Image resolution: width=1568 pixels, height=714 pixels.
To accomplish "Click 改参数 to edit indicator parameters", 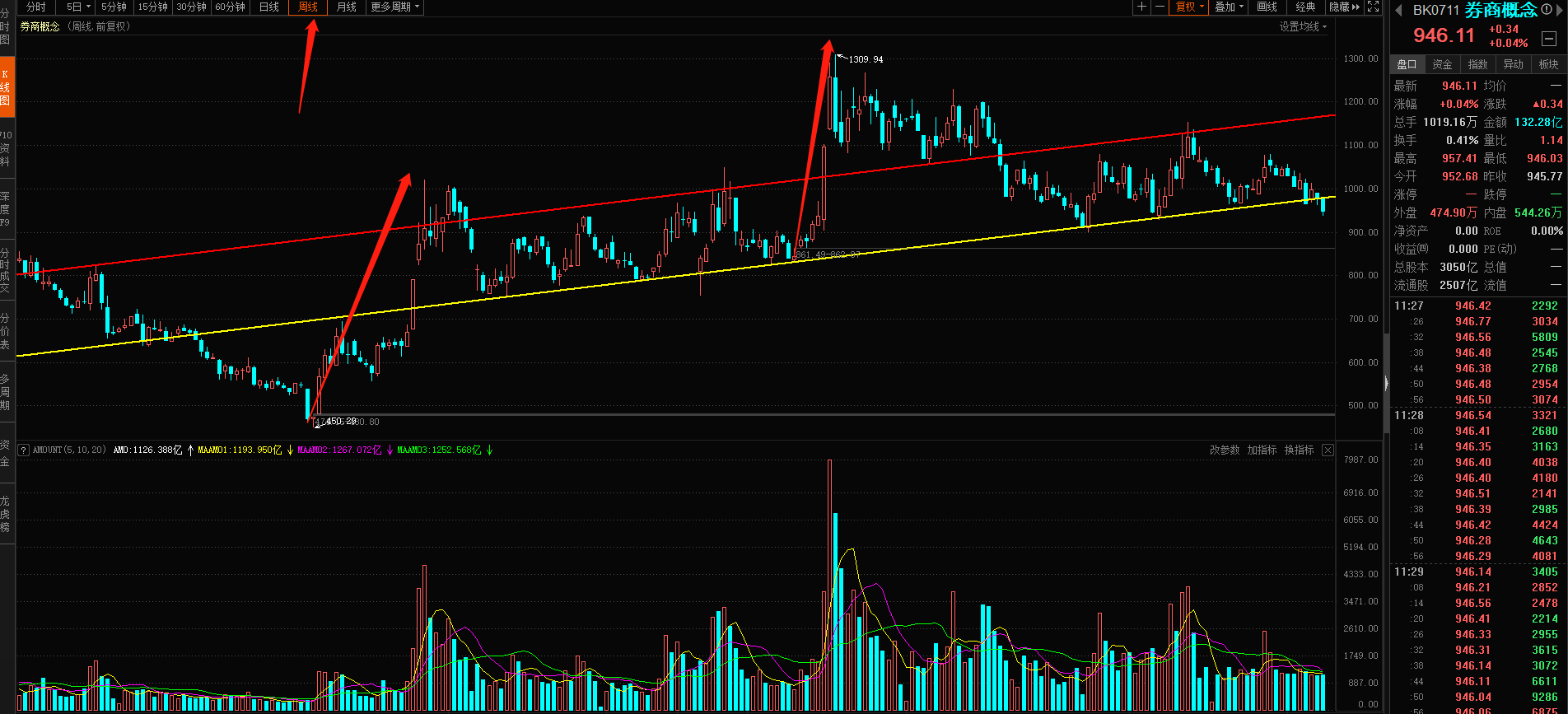I will click(1225, 450).
